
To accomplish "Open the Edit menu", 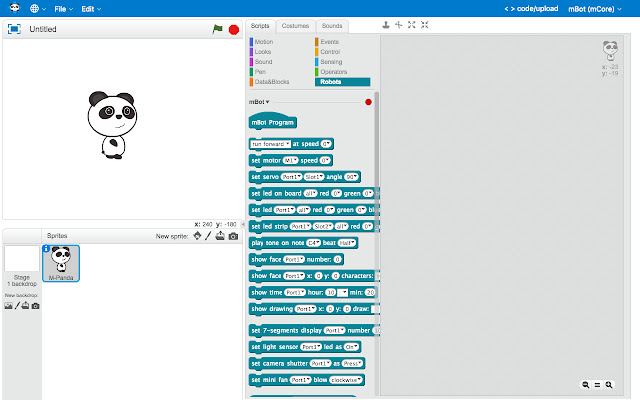I will (x=91, y=9).
